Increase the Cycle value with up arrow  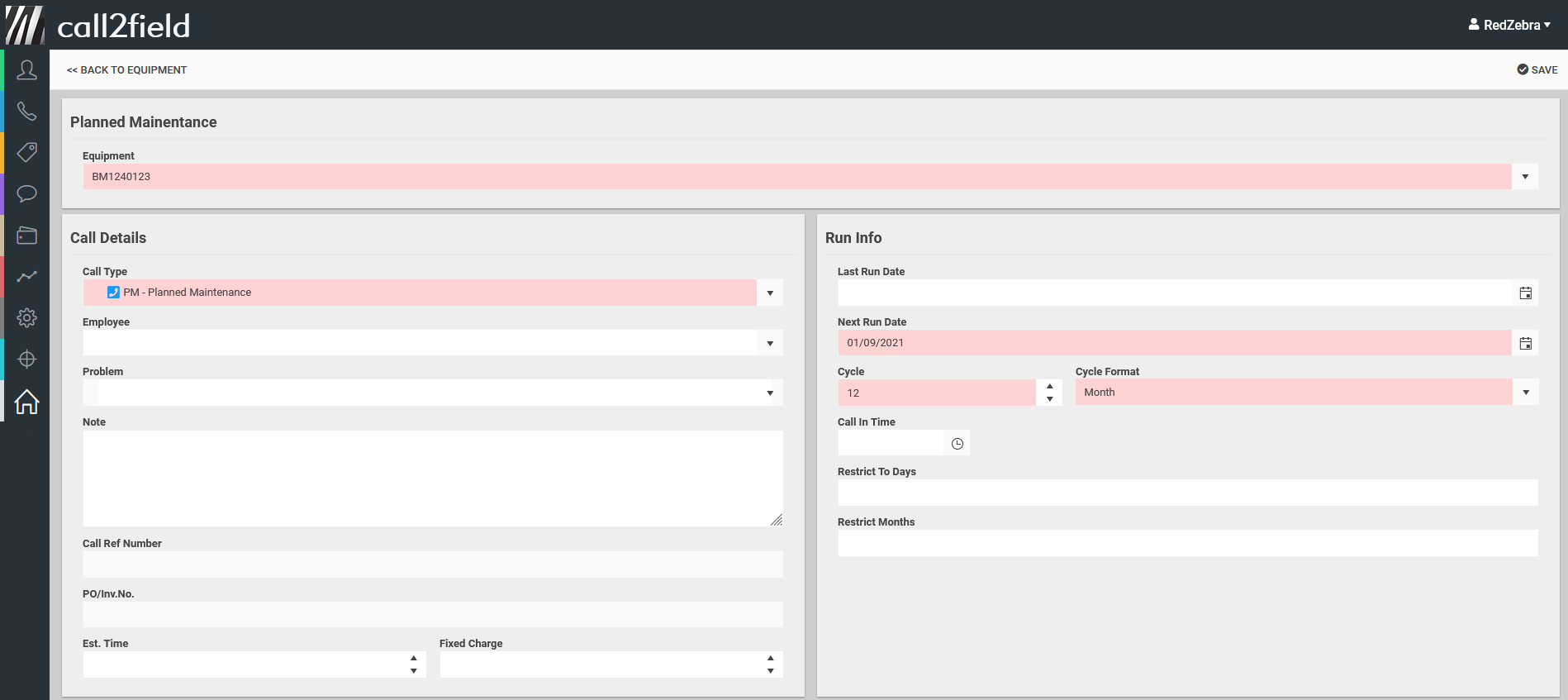pyautogui.click(x=1049, y=386)
